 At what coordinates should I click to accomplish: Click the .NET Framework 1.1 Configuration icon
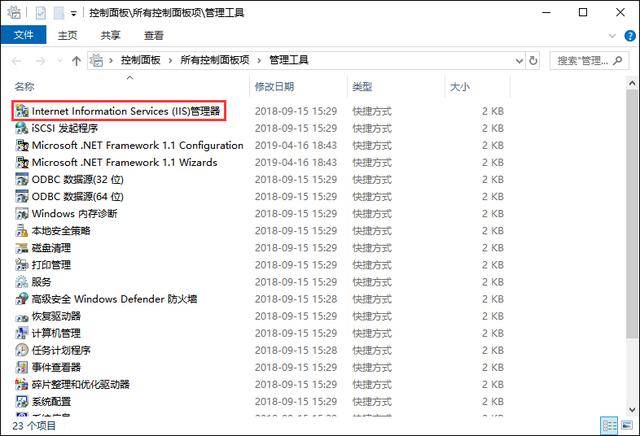22,145
